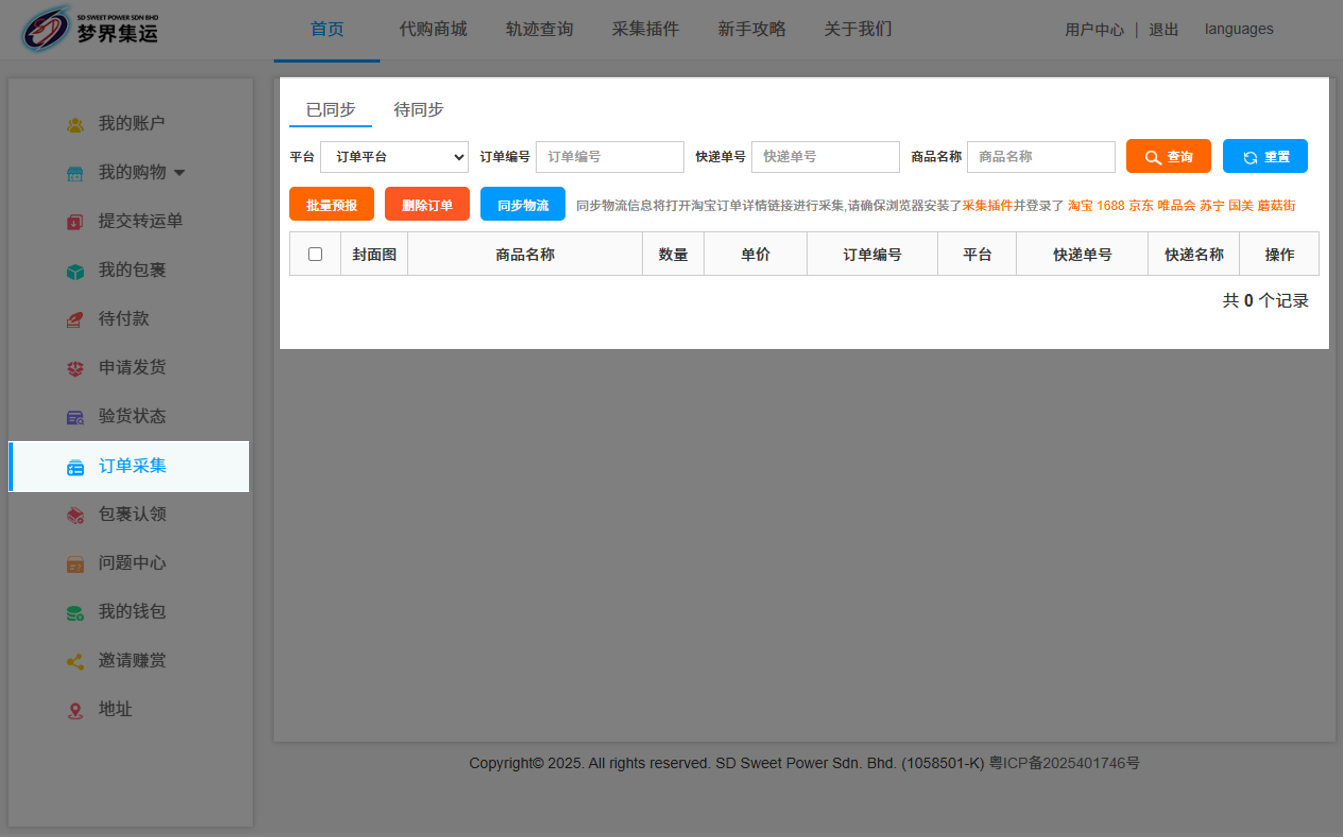Click the My Wallet coins icon

(75, 612)
